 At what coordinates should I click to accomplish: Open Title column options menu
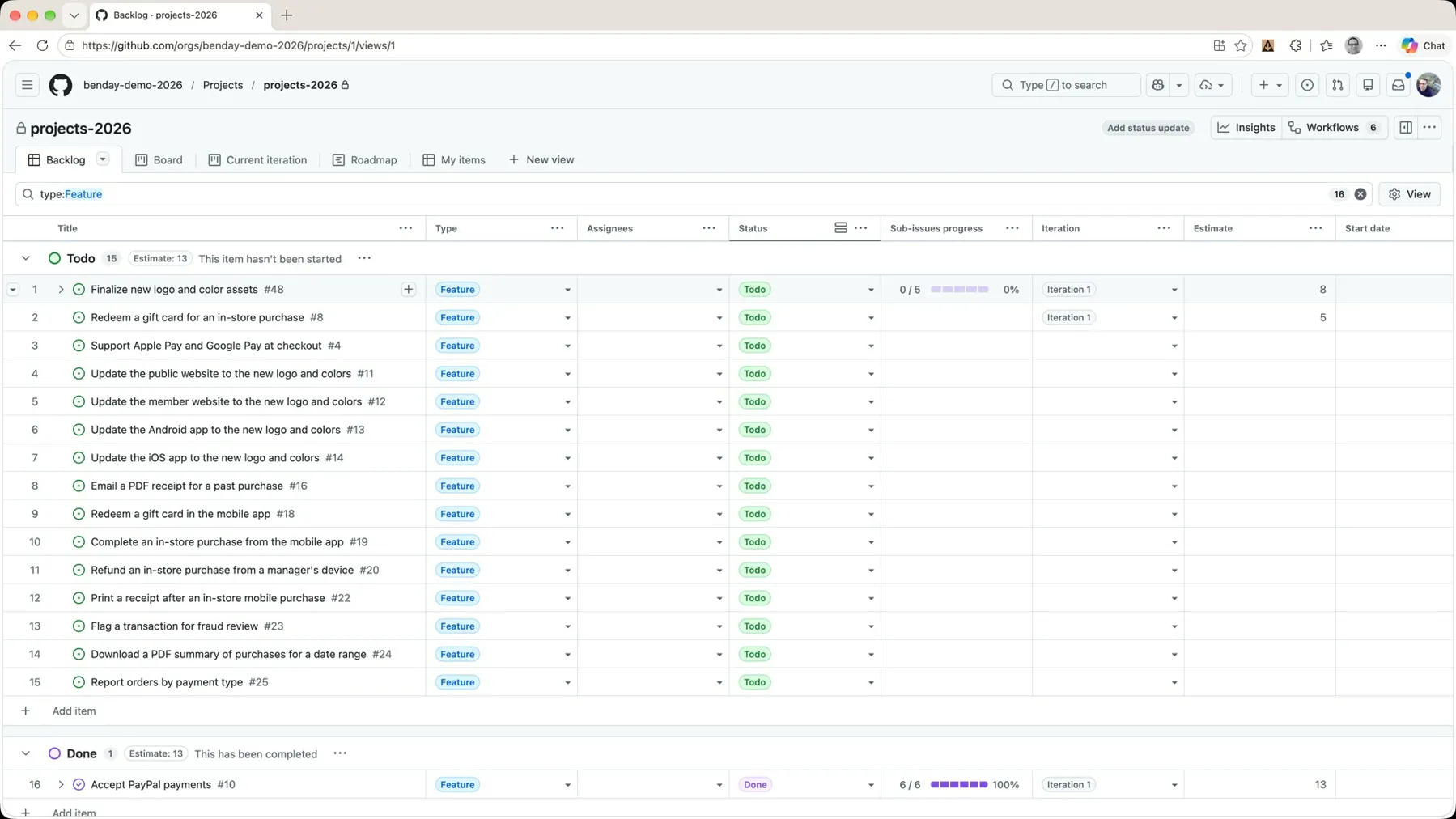click(405, 228)
